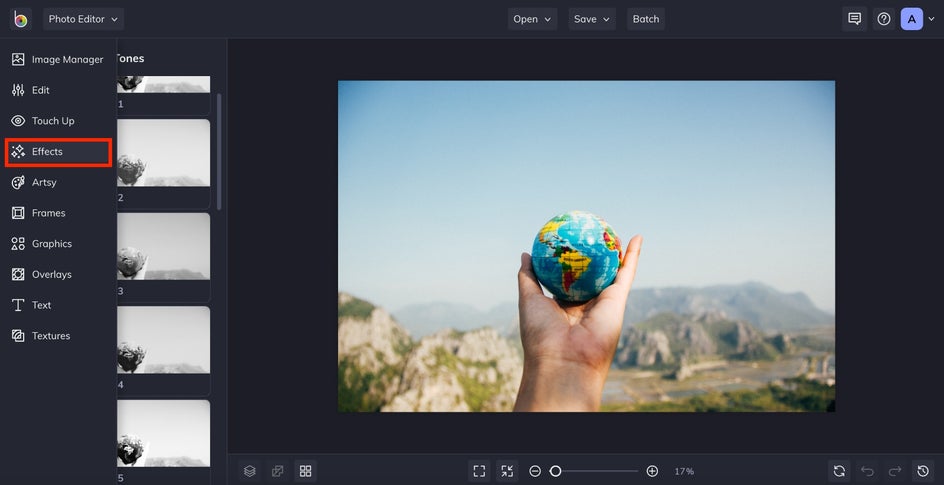
Task: Select Textures in the sidebar
Action: 58,336
